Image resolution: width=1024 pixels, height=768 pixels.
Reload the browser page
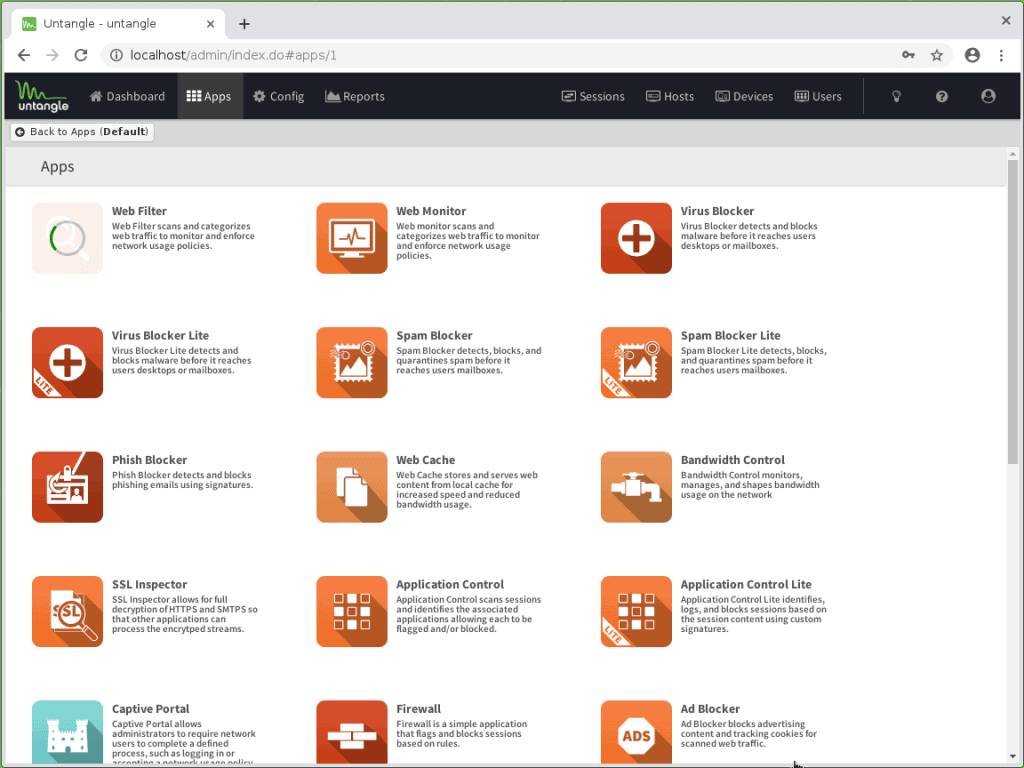[81, 55]
